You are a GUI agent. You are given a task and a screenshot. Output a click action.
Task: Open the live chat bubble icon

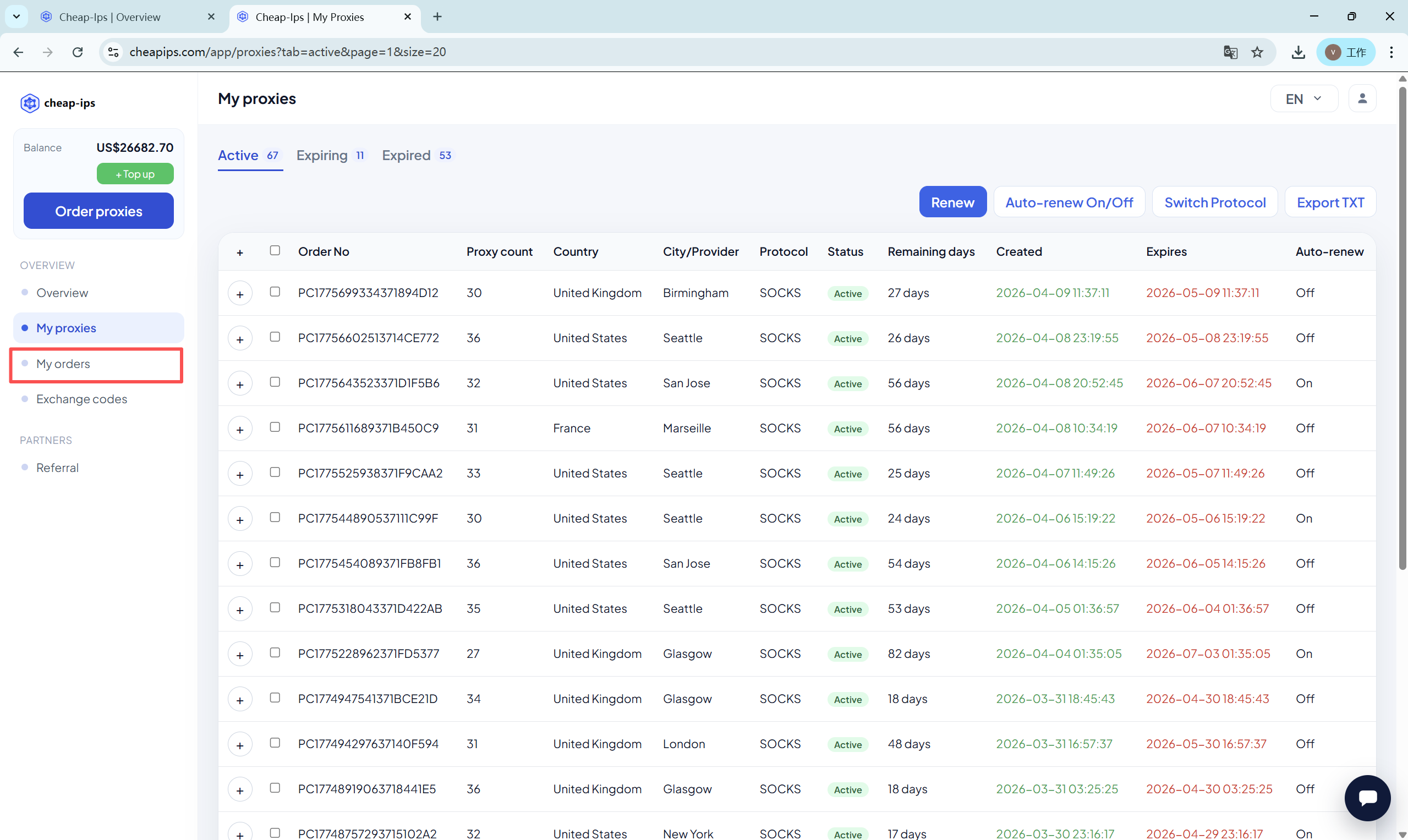pos(1367,798)
